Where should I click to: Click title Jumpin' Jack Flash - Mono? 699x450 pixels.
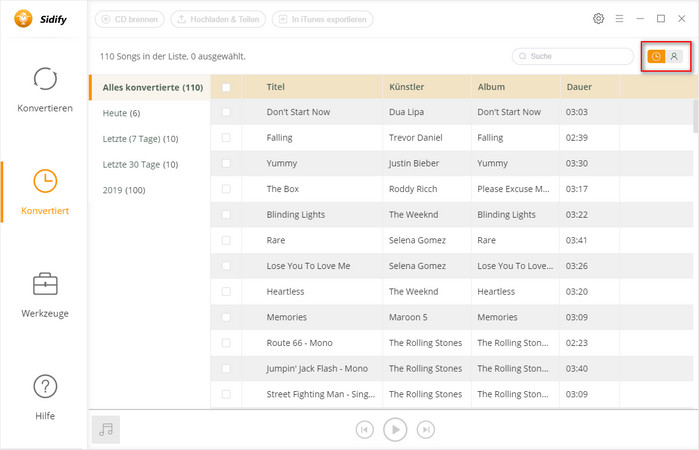(x=317, y=369)
